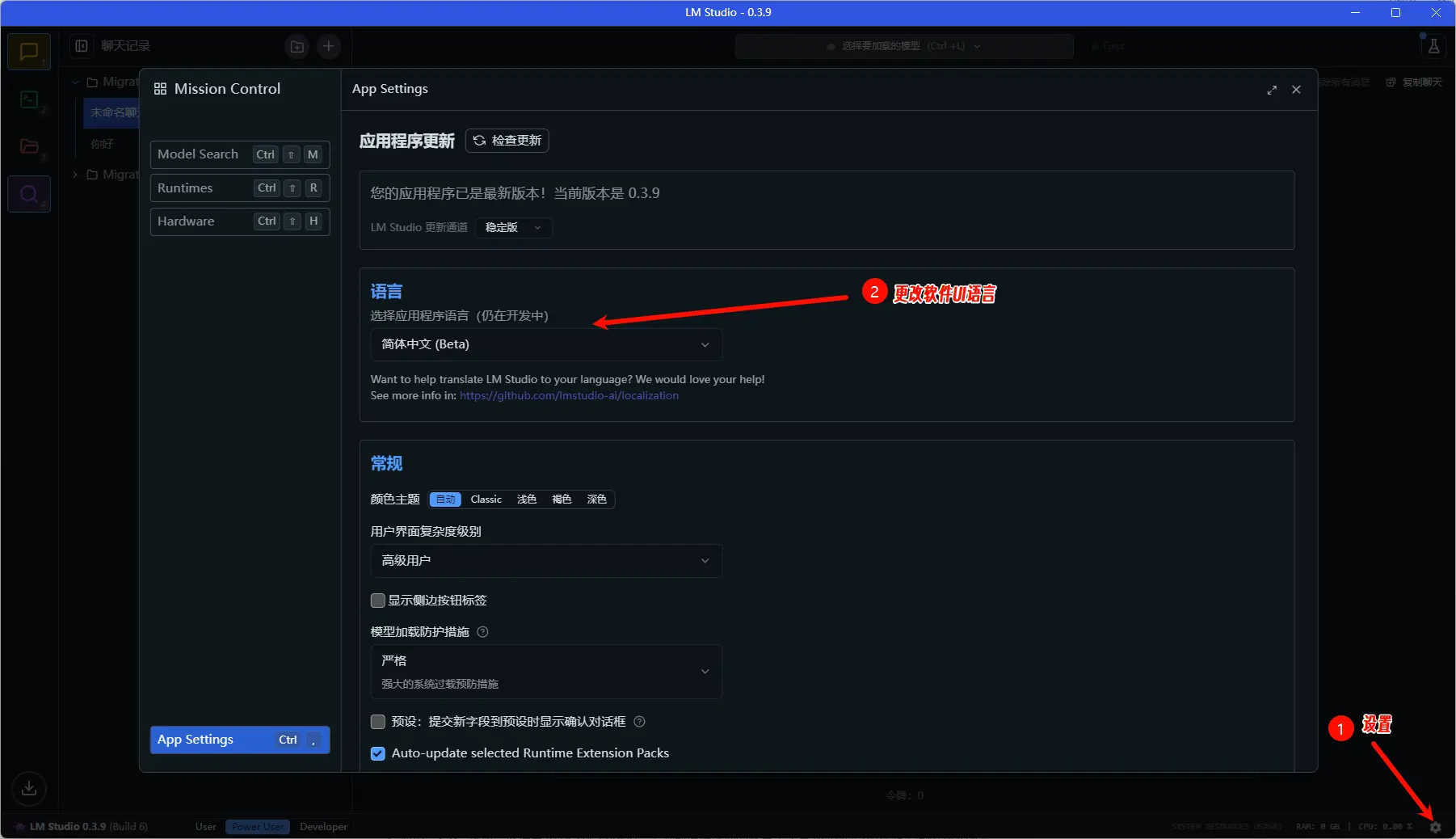Open the Discover magnifier sidebar icon
Viewport: 1456px width, 839px height.
click(29, 194)
